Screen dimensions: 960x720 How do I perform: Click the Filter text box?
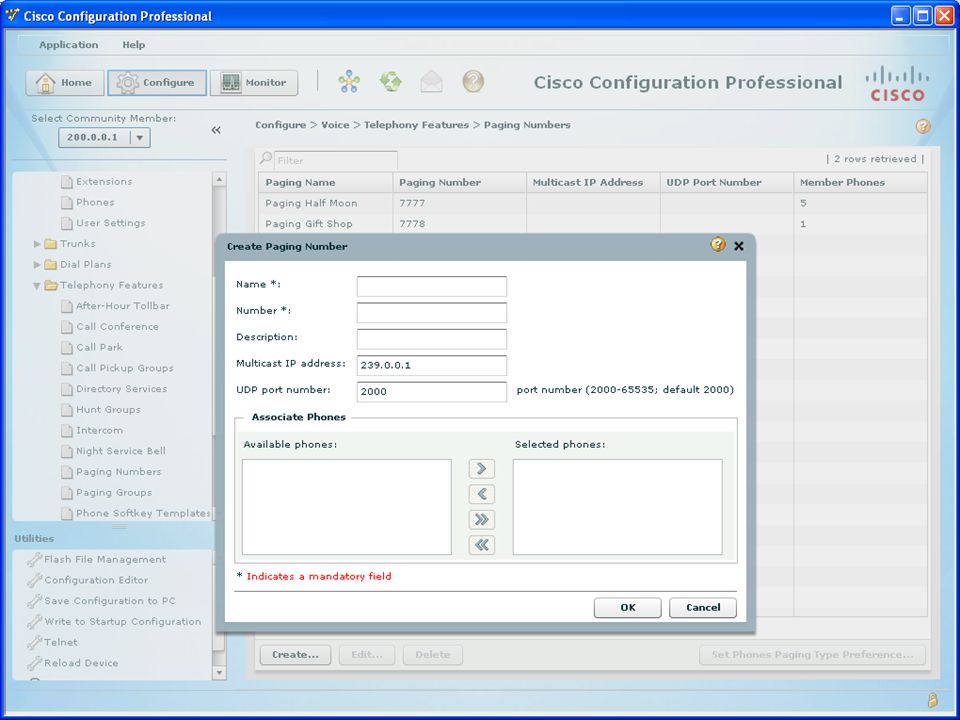[x=336, y=160]
